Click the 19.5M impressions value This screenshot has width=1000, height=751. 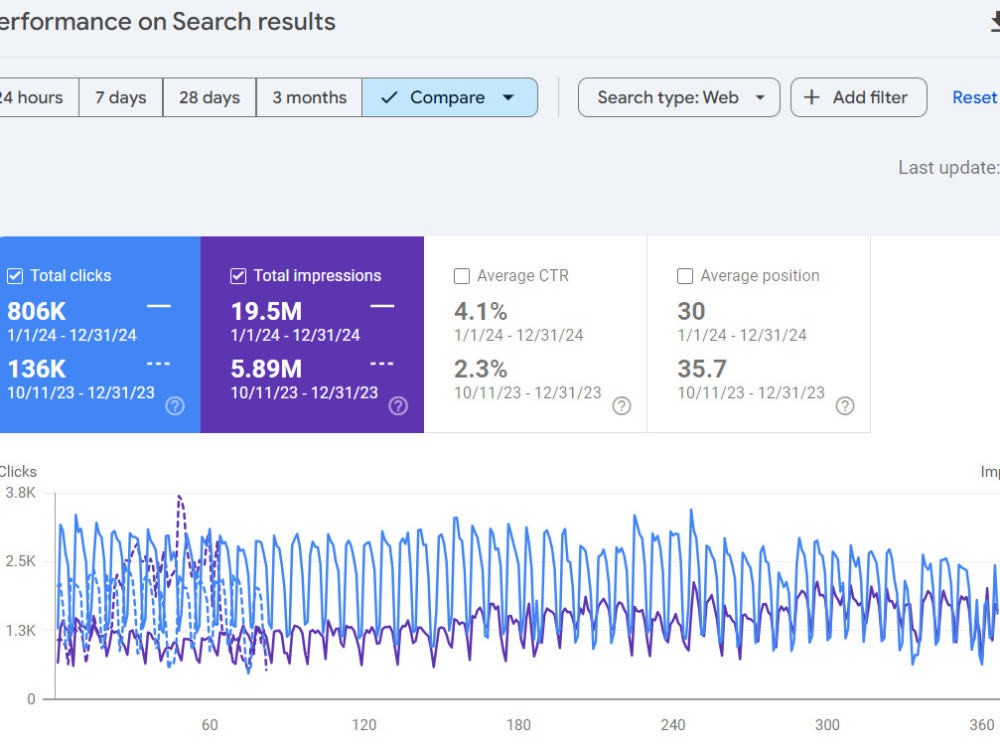click(x=266, y=312)
